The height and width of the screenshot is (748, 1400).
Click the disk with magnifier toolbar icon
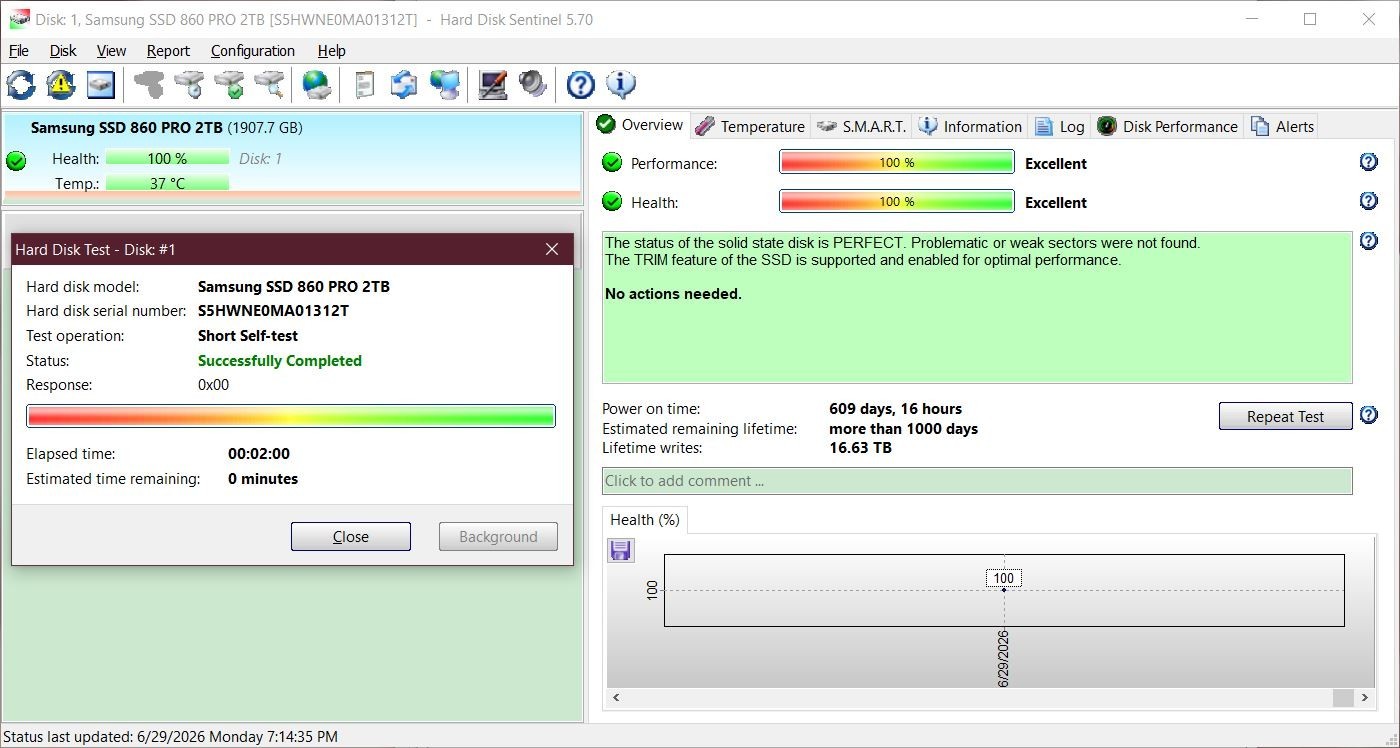(x=269, y=85)
